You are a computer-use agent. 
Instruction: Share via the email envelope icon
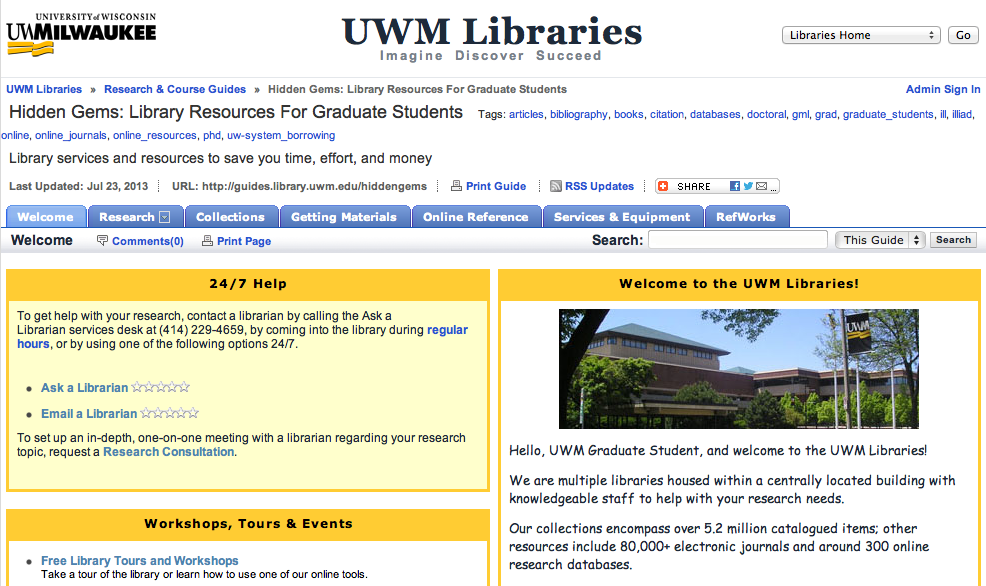tap(760, 186)
